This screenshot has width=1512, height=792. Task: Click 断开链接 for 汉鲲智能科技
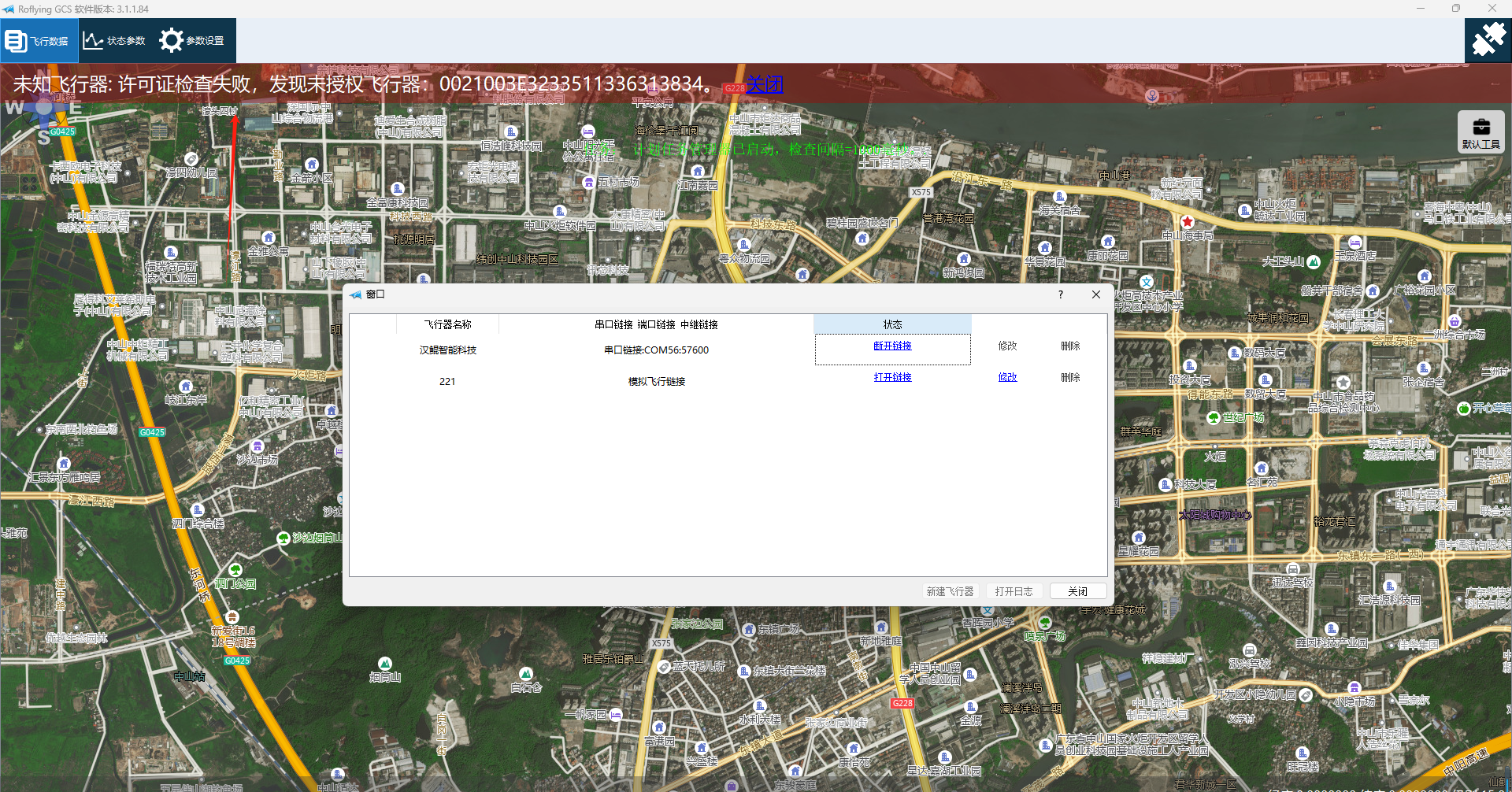pyautogui.click(x=892, y=346)
